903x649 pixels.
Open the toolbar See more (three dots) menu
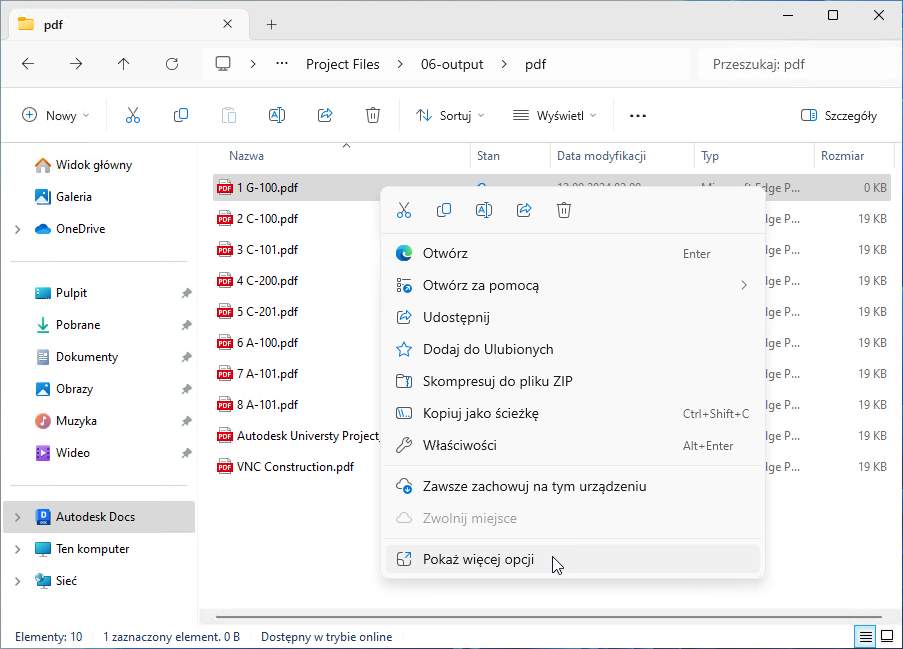point(638,116)
